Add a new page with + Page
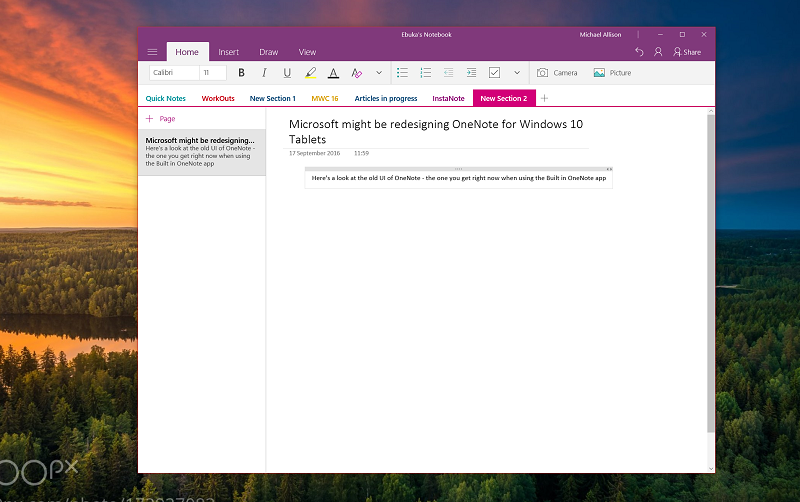The height and width of the screenshot is (502, 800). pyautogui.click(x=161, y=118)
